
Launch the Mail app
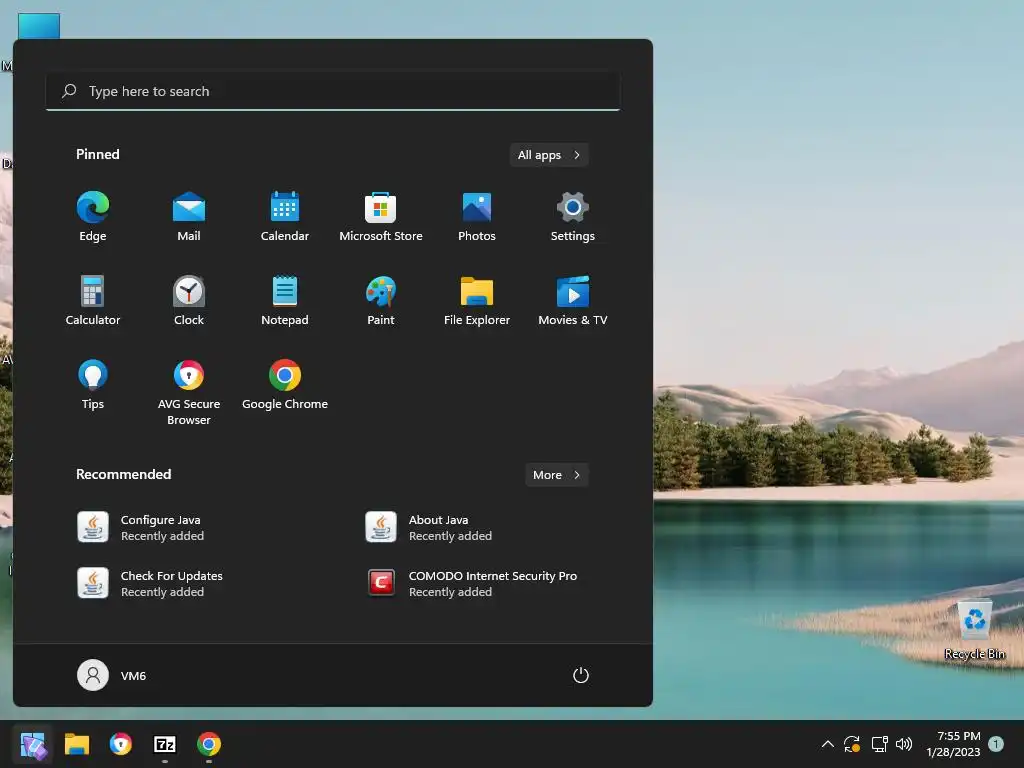click(x=189, y=217)
